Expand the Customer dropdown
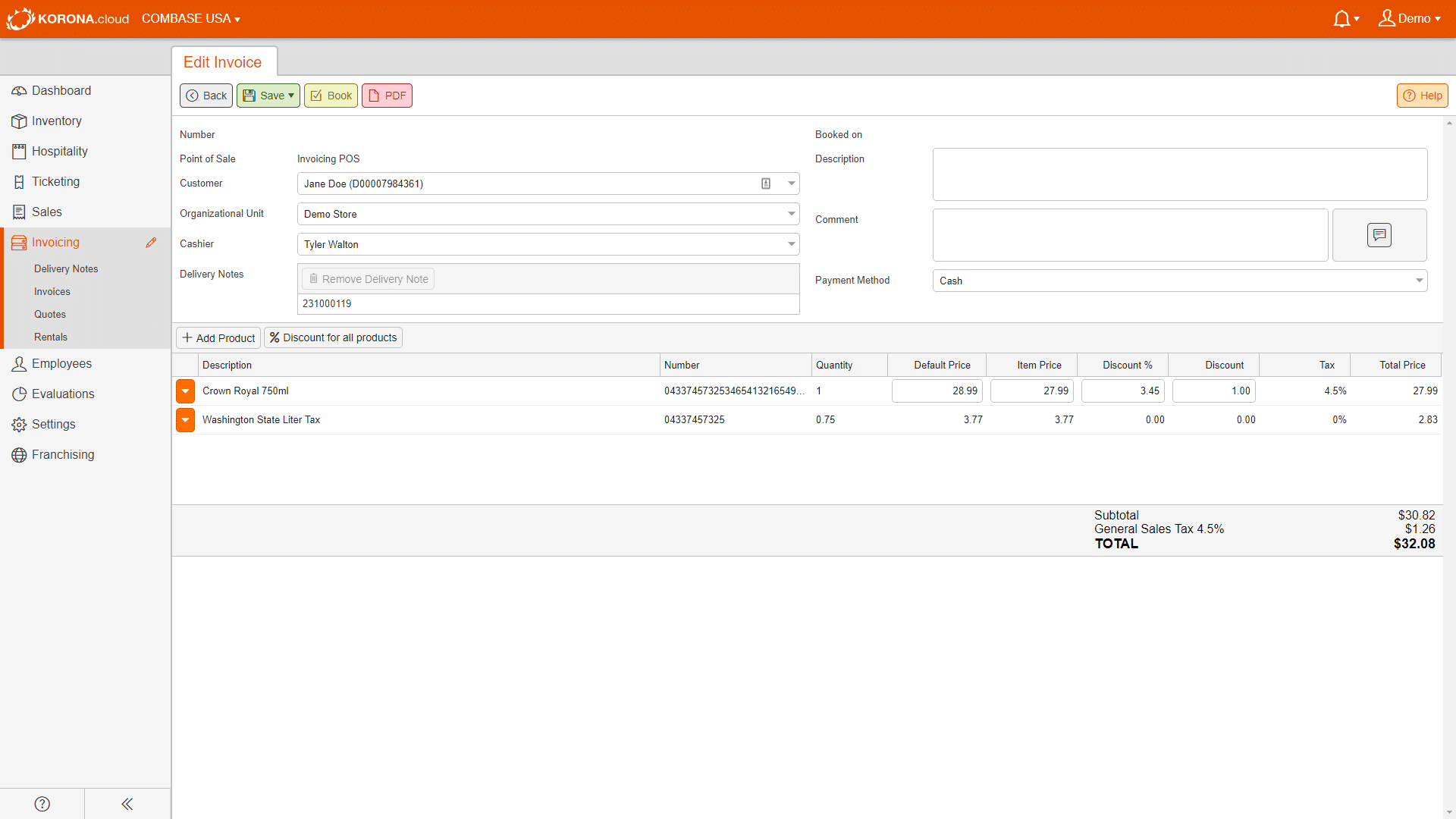The image size is (1456, 819). 791,184
